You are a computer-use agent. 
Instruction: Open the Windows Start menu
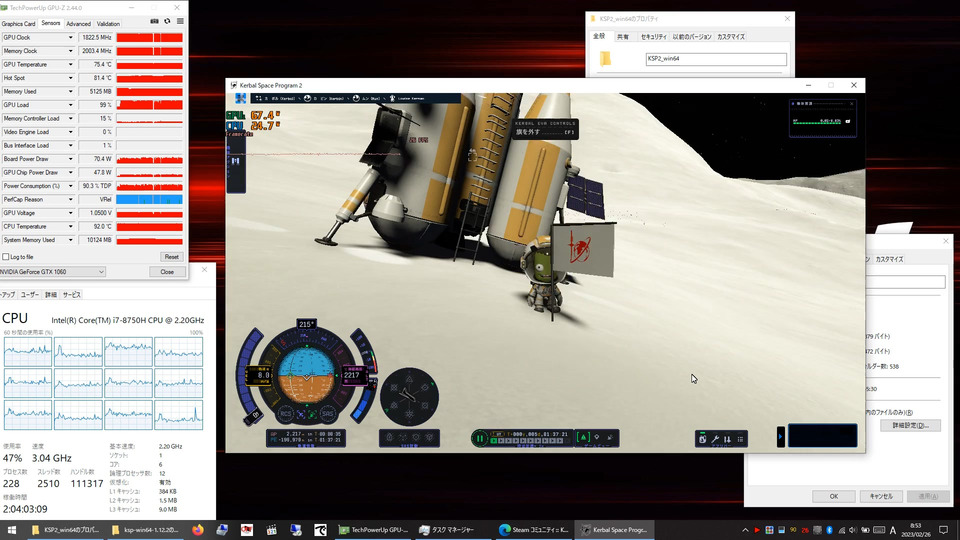click(x=11, y=530)
